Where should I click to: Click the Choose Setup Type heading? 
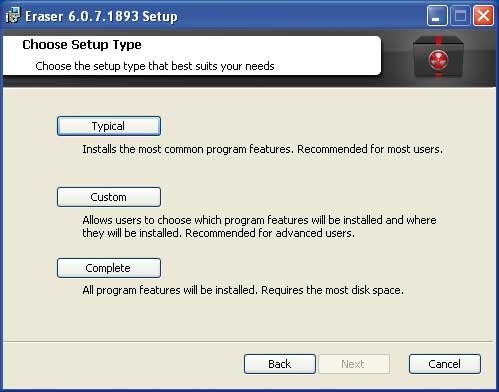coord(82,45)
